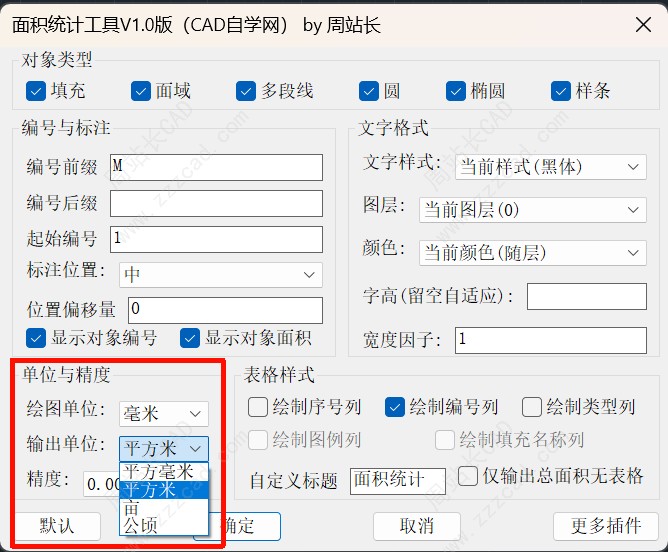The image size is (668, 552).
Task: Click the 编号前缀 input field
Action: [216, 167]
